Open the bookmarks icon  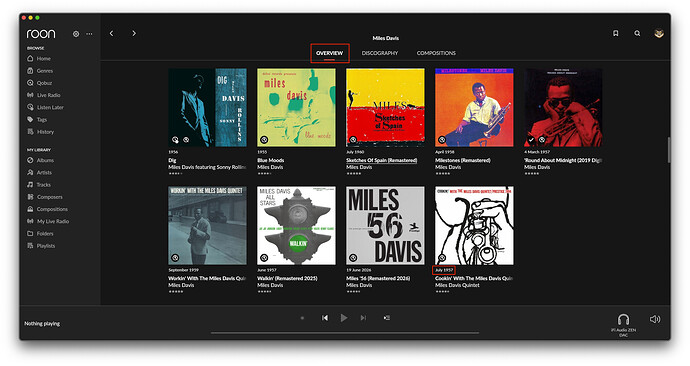616,33
